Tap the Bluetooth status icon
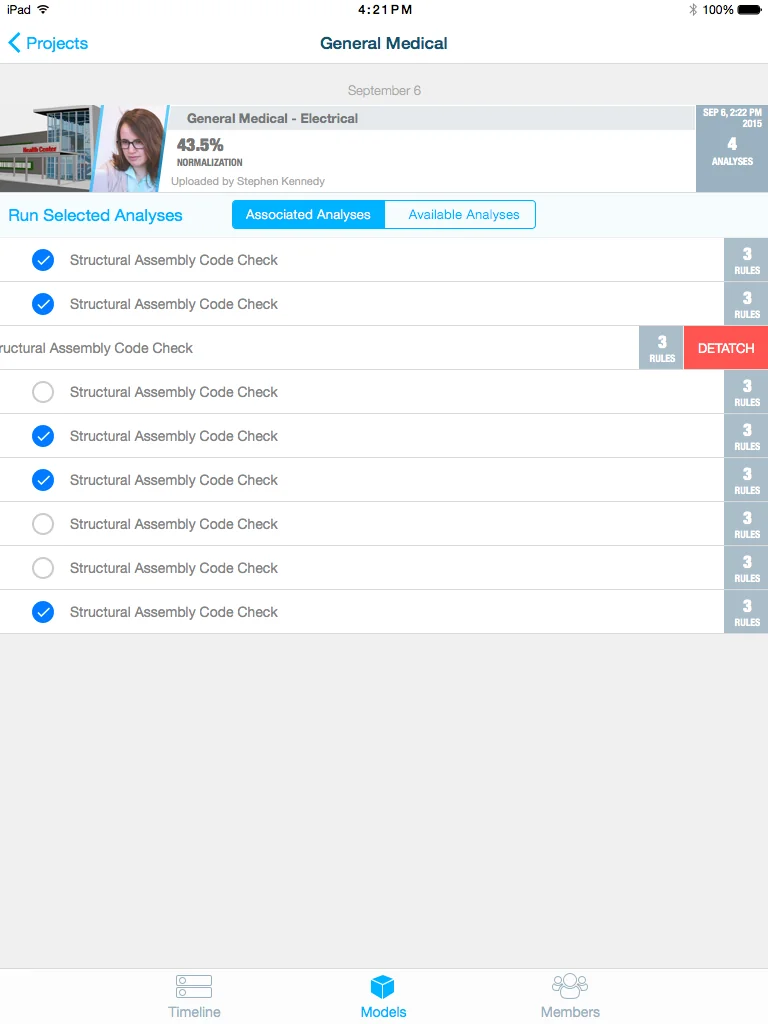The image size is (768, 1024). (693, 9)
